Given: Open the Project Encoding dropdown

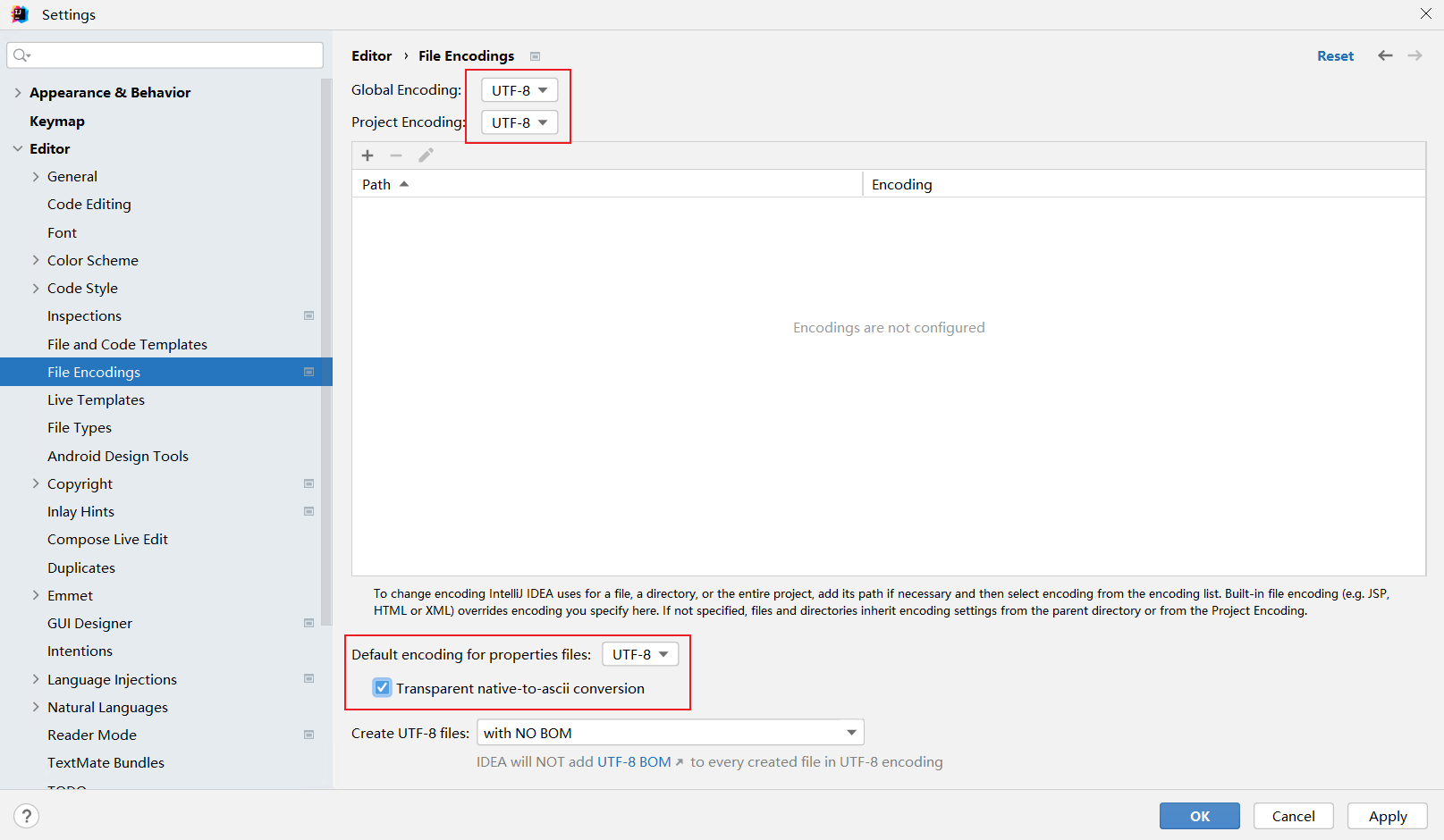Looking at the screenshot, I should coord(519,122).
